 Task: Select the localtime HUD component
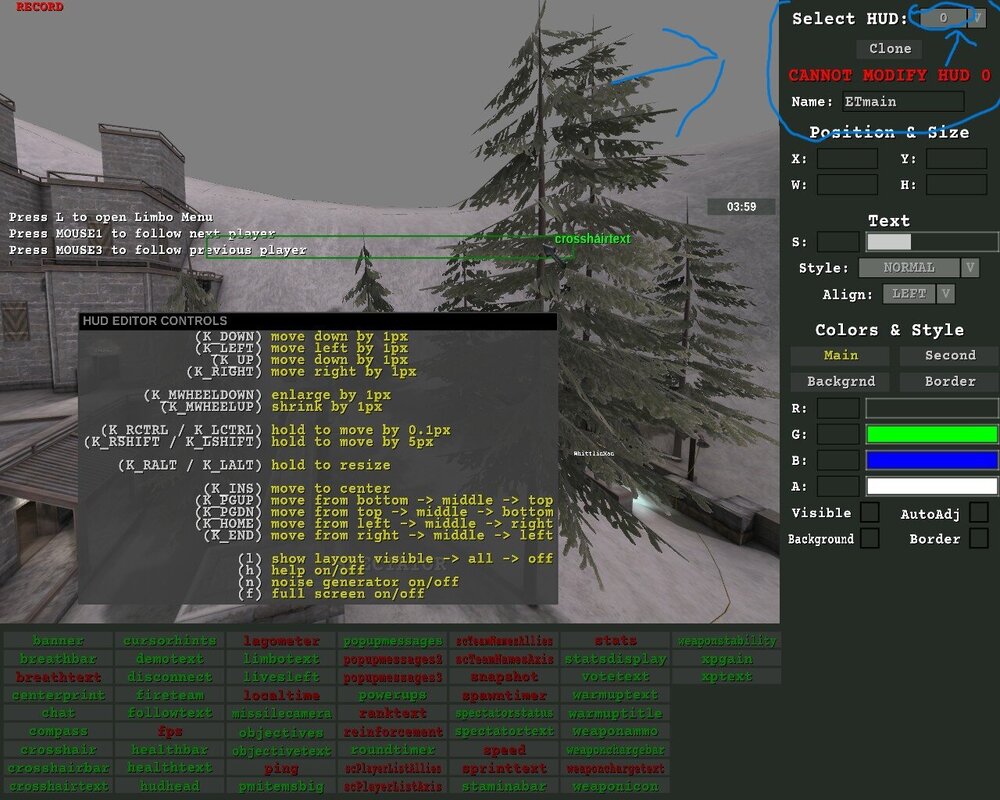(281, 695)
